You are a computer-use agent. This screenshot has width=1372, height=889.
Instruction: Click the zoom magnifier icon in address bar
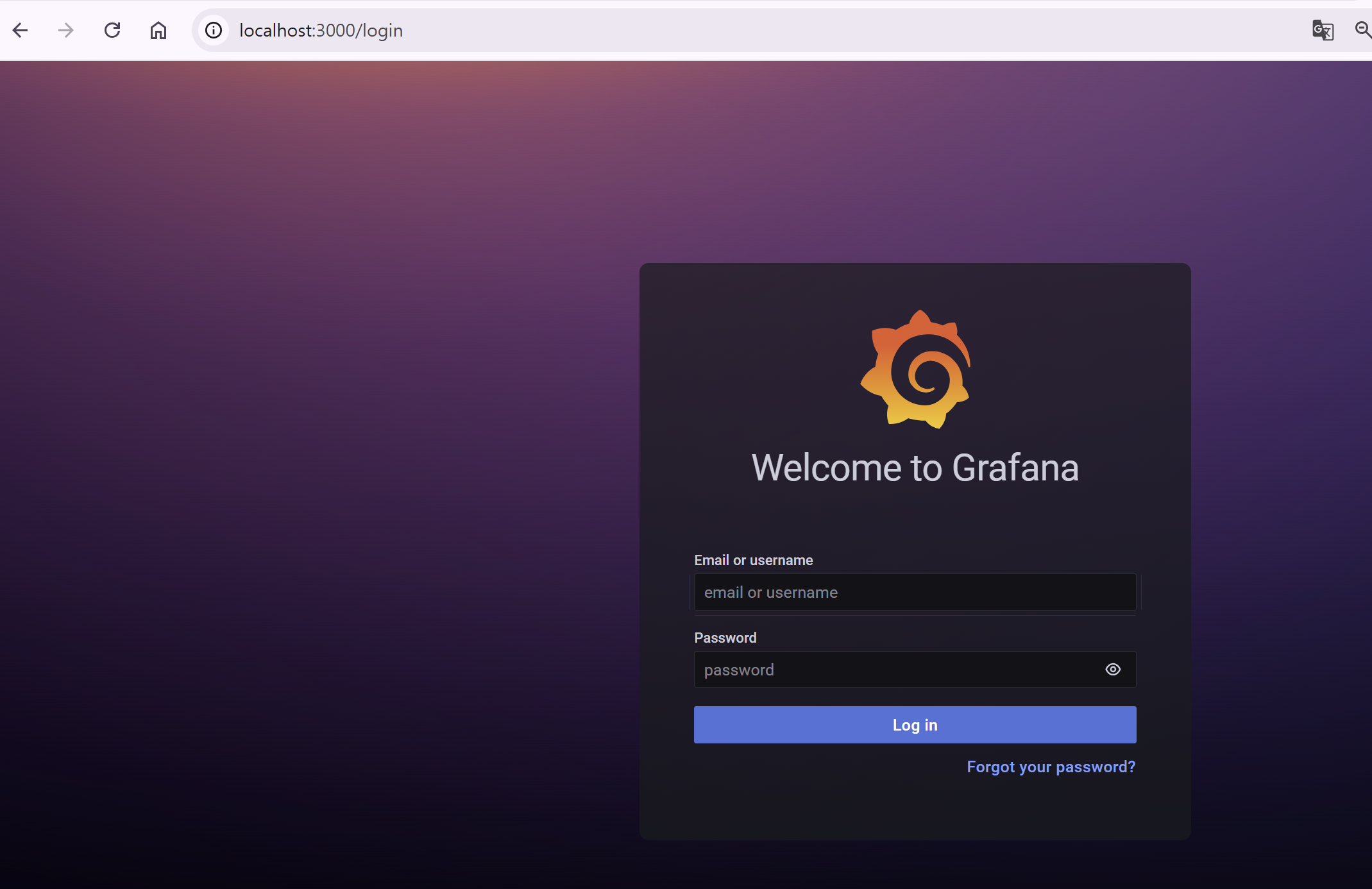(x=1362, y=30)
